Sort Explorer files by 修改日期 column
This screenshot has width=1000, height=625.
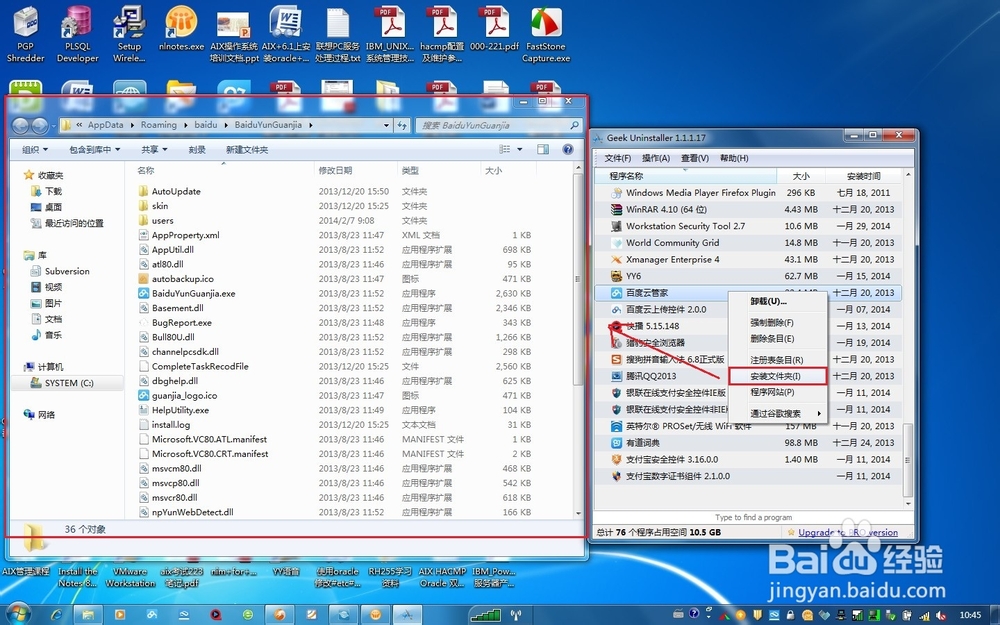coord(357,170)
